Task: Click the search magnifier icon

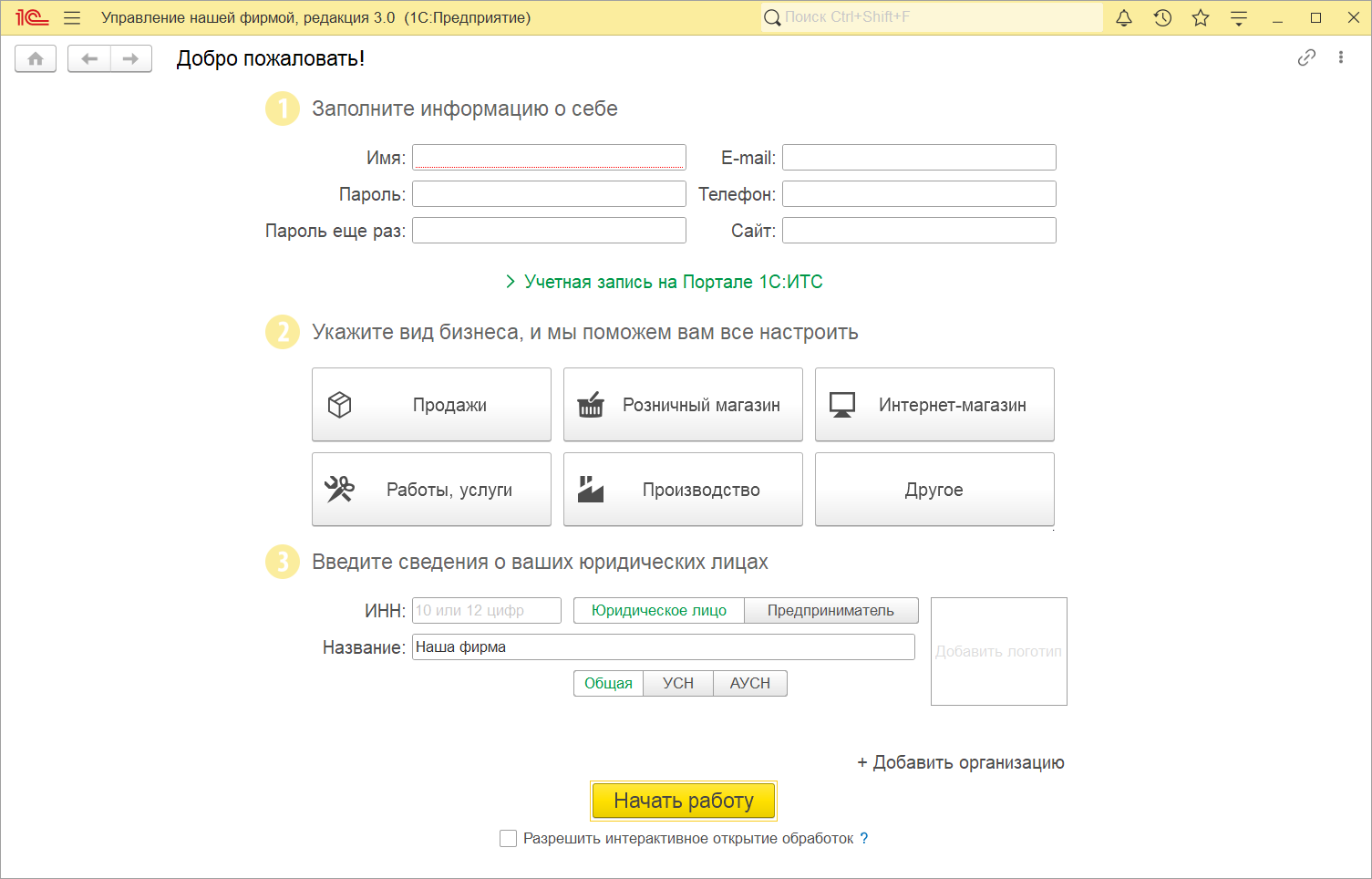Action: click(772, 17)
